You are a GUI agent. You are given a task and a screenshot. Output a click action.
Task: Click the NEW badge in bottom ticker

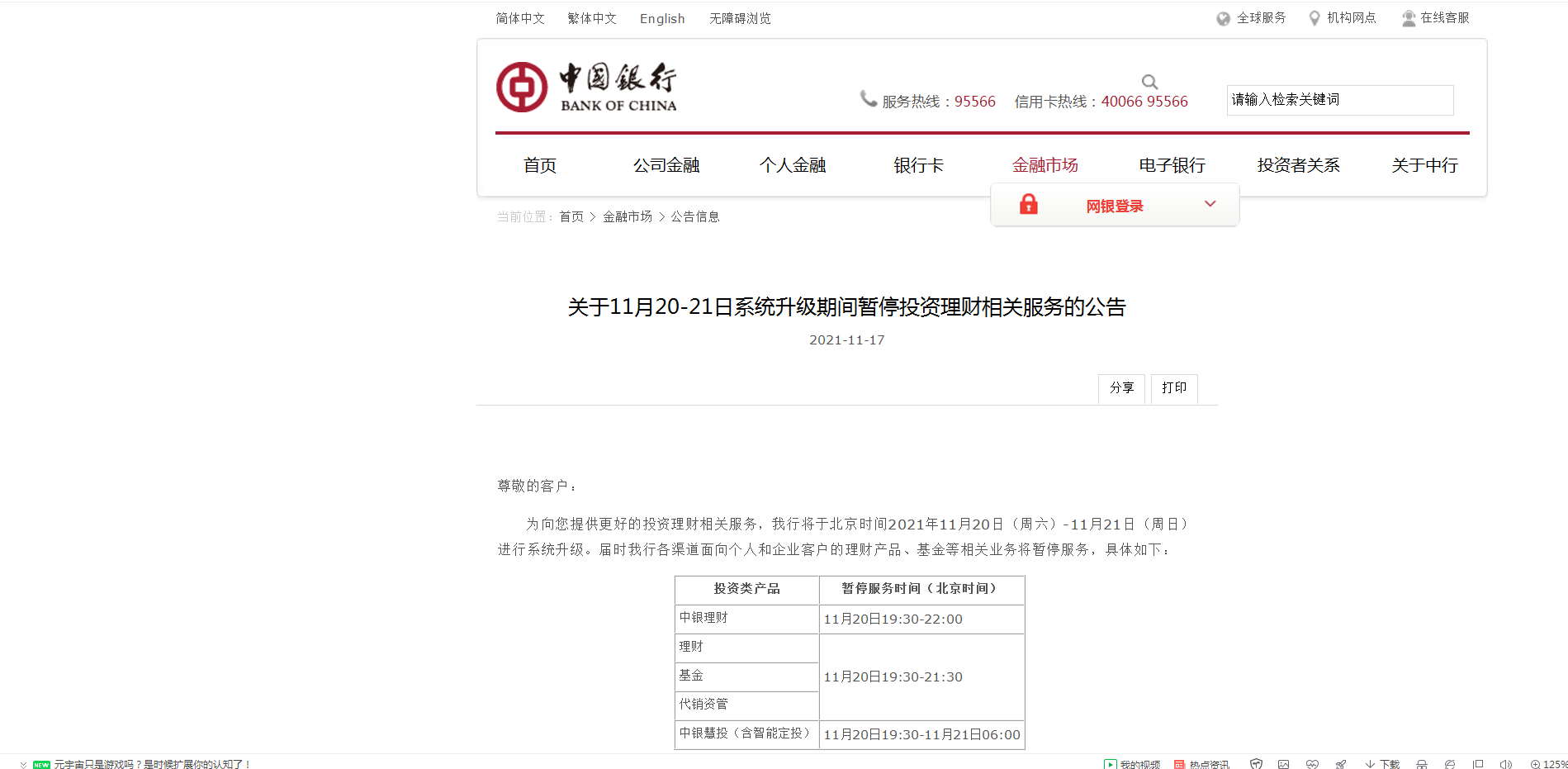[41, 765]
